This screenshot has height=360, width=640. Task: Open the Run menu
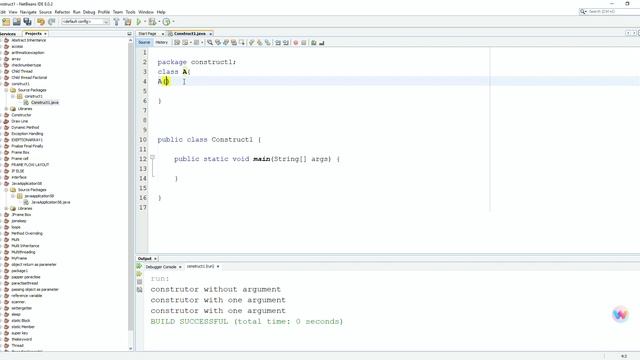point(76,12)
